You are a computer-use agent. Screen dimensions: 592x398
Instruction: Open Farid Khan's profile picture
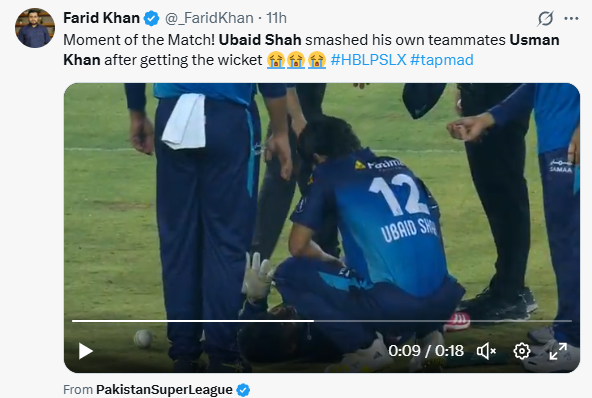point(35,28)
